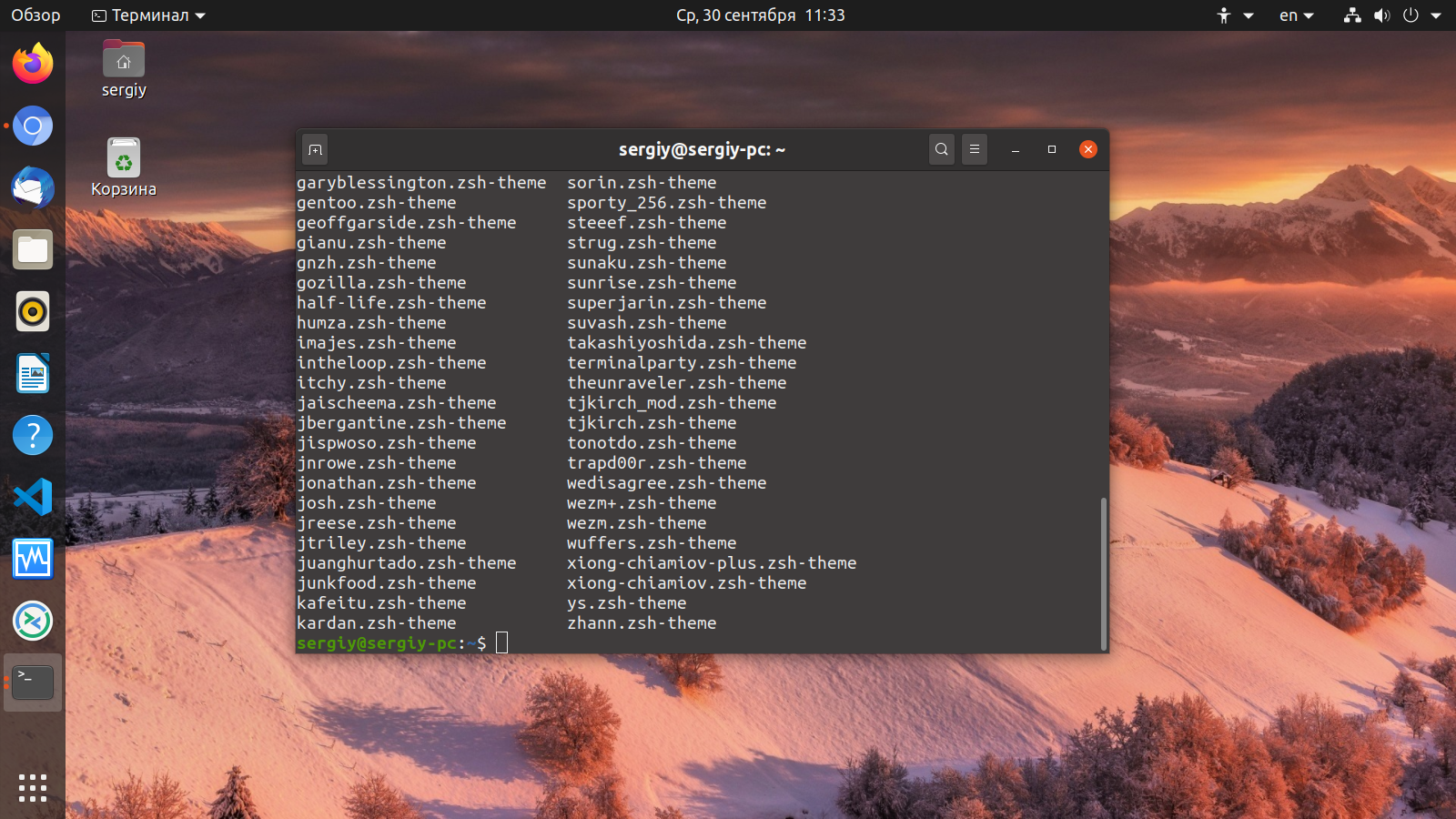Click the half-life.zsh-theme entry

point(391,303)
